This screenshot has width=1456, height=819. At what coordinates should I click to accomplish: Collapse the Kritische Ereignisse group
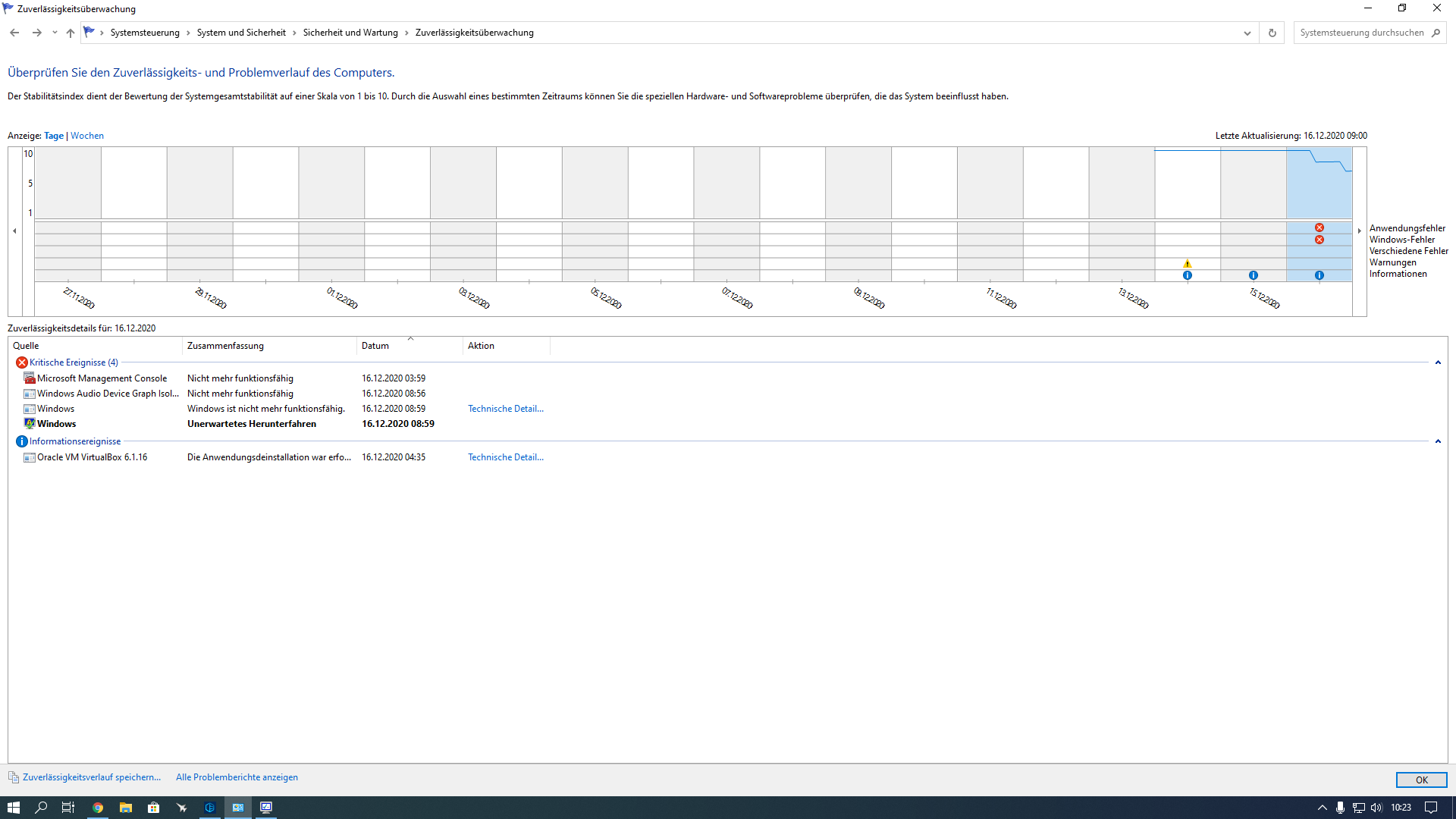(x=1438, y=362)
